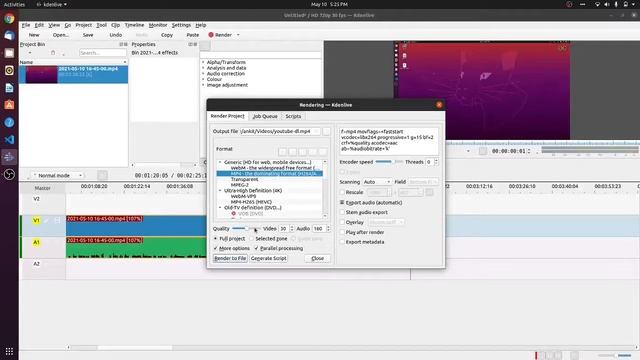Select WebM-VP9 format
This screenshot has width=640, height=360.
244,196
